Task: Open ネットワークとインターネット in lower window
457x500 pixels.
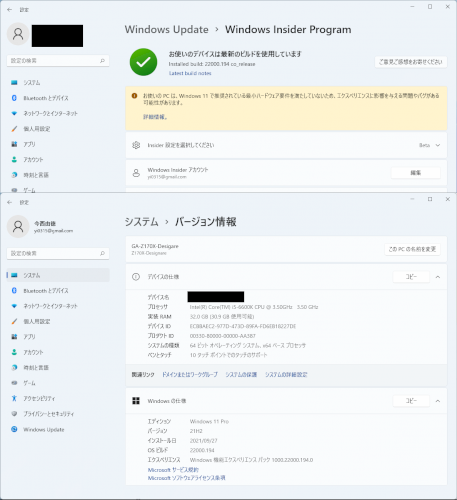Action: (50, 306)
